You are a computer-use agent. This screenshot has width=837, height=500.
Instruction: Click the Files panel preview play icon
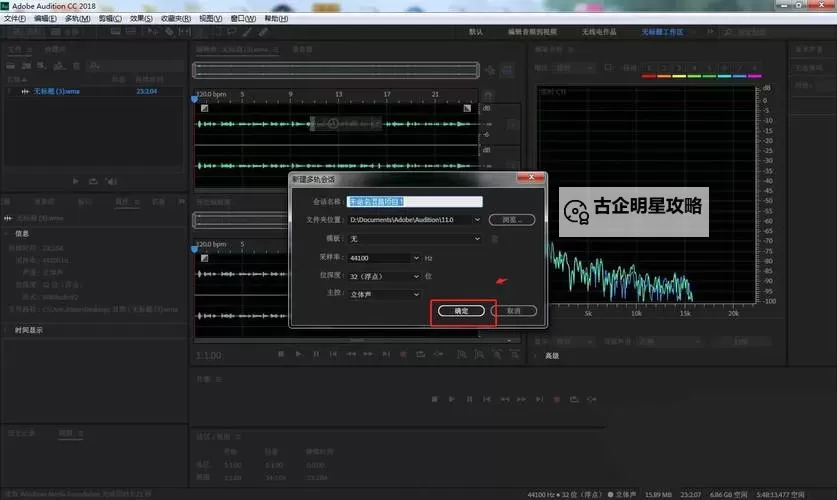click(x=75, y=181)
